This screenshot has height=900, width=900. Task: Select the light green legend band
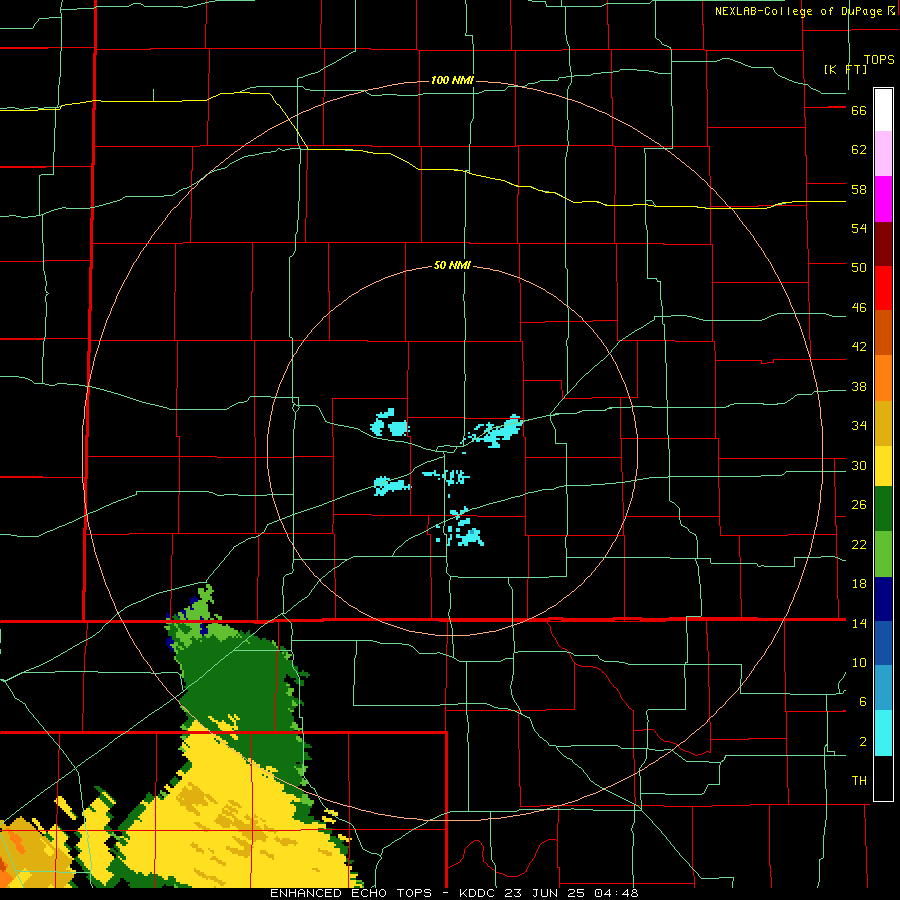click(x=883, y=554)
